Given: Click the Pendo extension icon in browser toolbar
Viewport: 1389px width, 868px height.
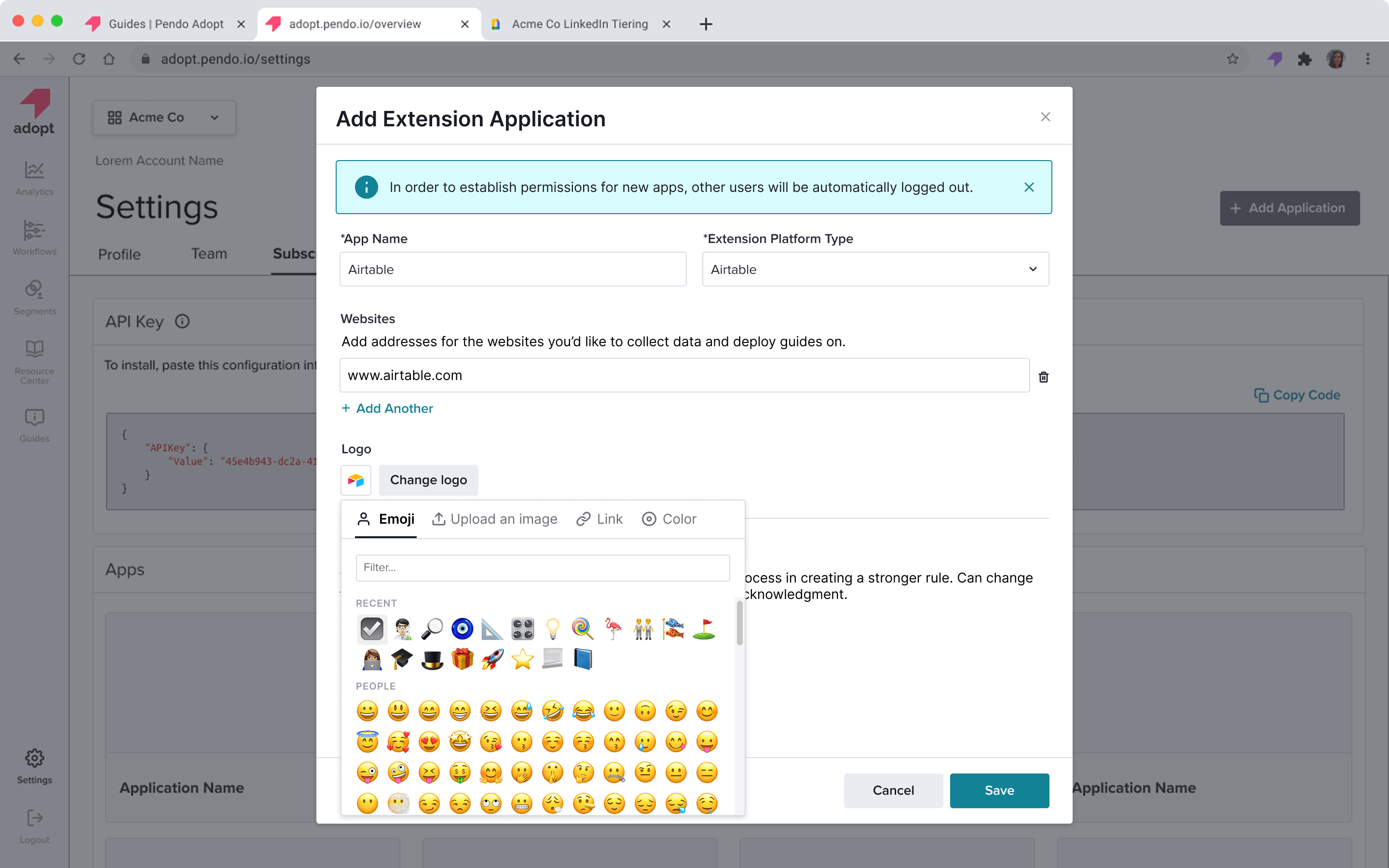Looking at the screenshot, I should tap(1274, 58).
